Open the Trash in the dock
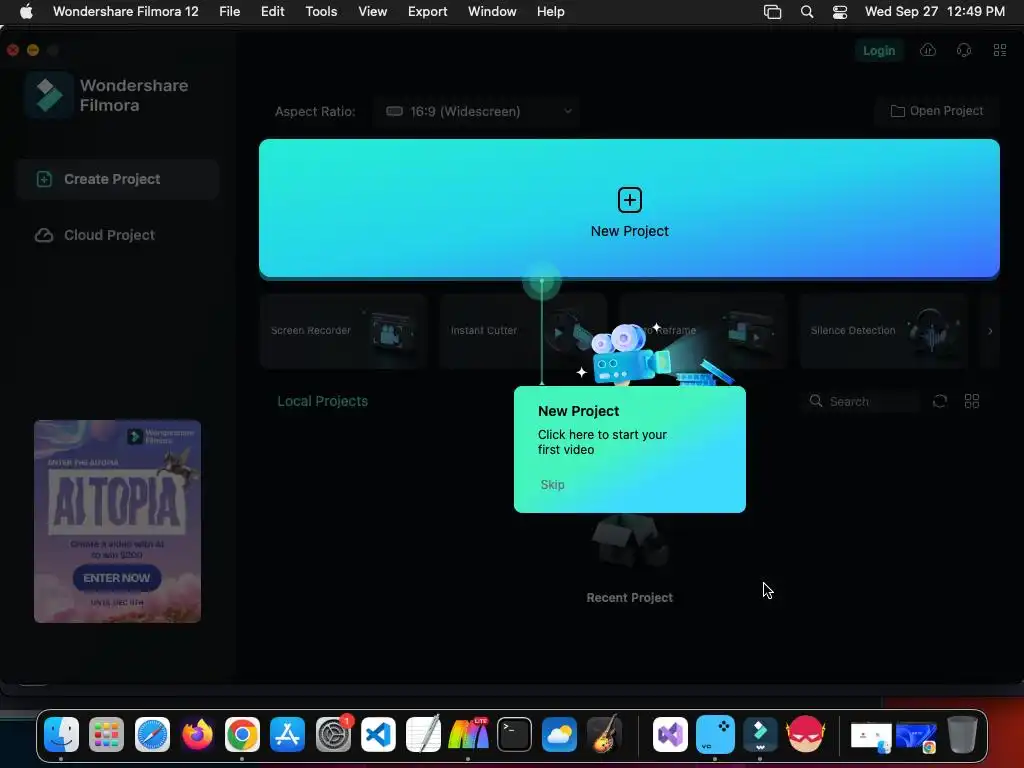 pyautogui.click(x=962, y=734)
